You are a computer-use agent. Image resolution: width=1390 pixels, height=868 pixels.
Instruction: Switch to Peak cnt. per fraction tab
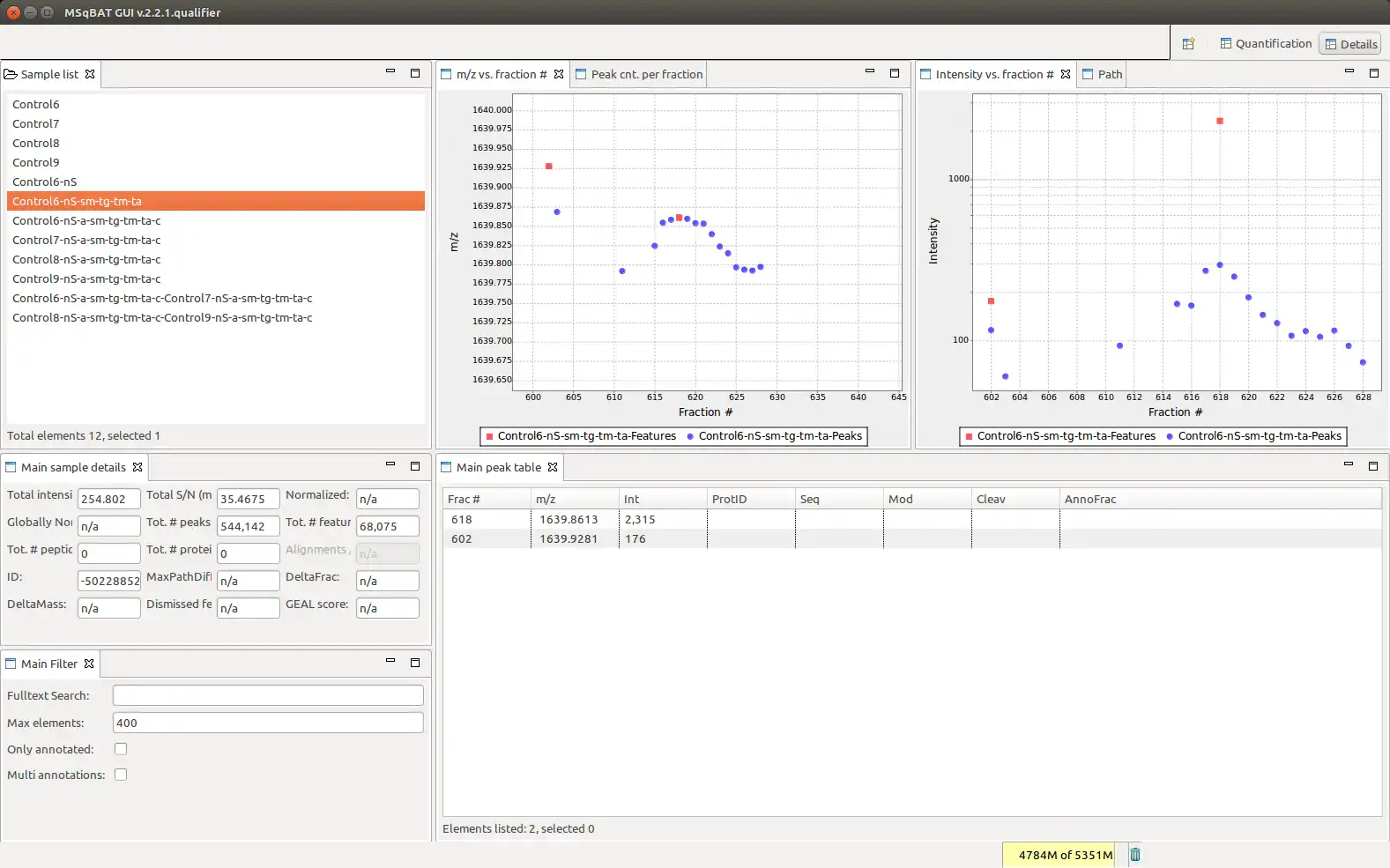646,75
